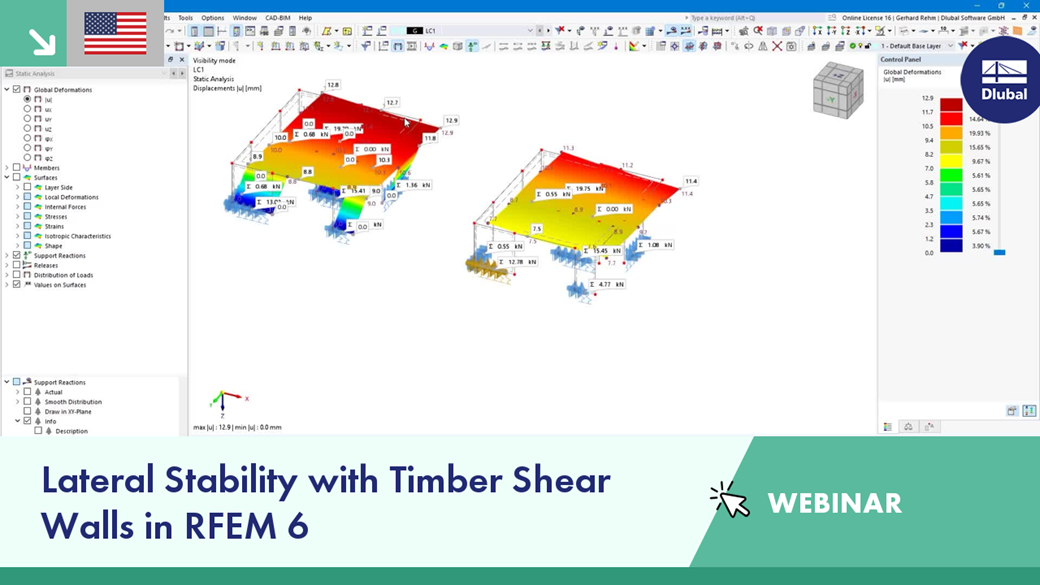The width and height of the screenshot is (1040, 585).
Task: Click the blue legend range slider handle
Action: coord(1000,252)
